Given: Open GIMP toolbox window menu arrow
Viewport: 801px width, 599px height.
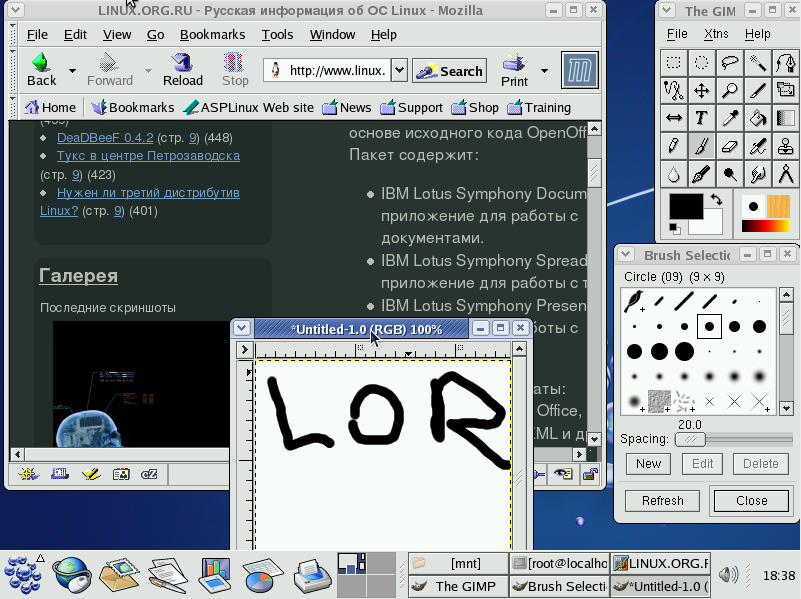Looking at the screenshot, I should (666, 10).
